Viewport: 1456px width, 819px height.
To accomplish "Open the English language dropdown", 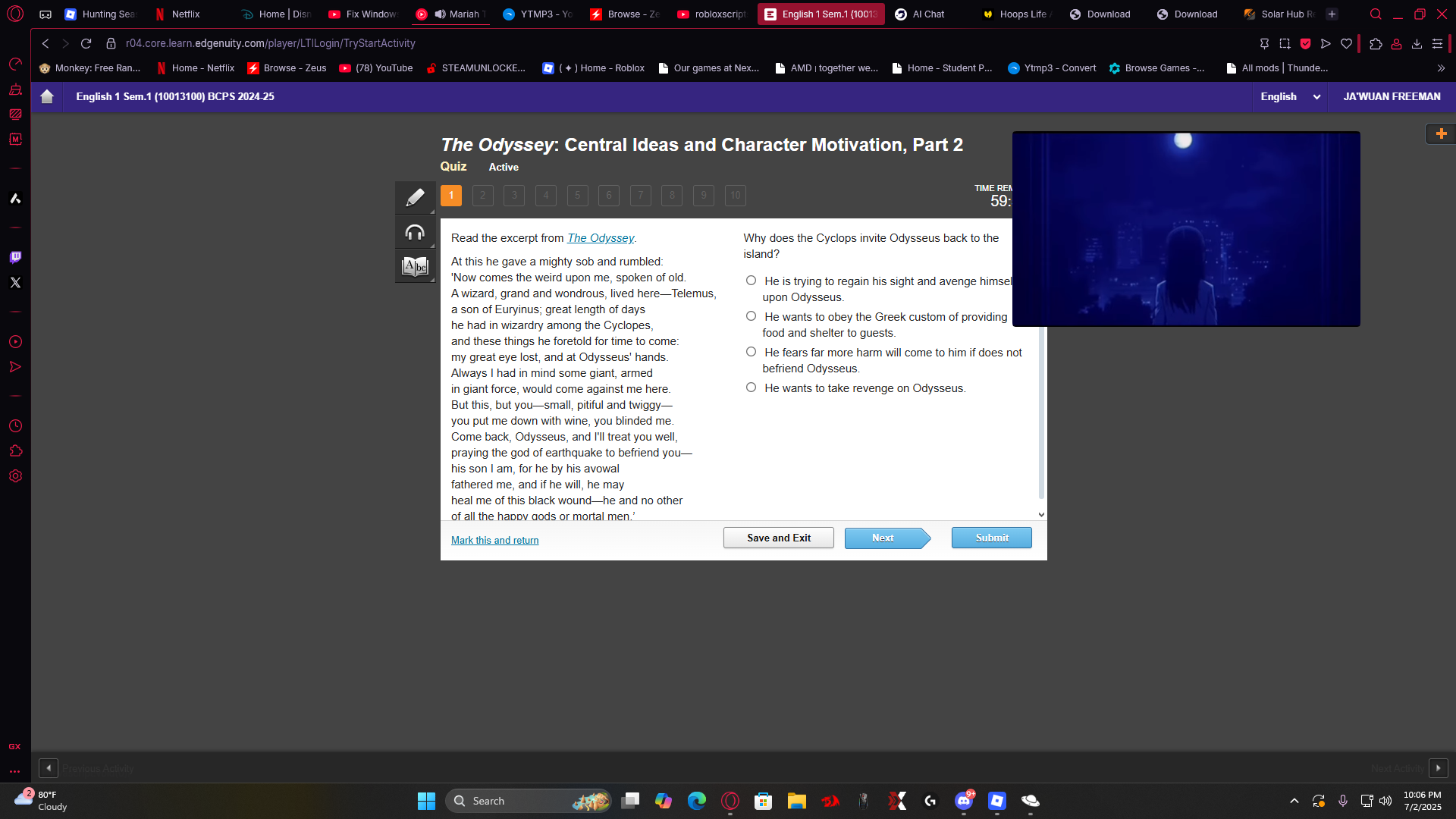I will (1290, 96).
